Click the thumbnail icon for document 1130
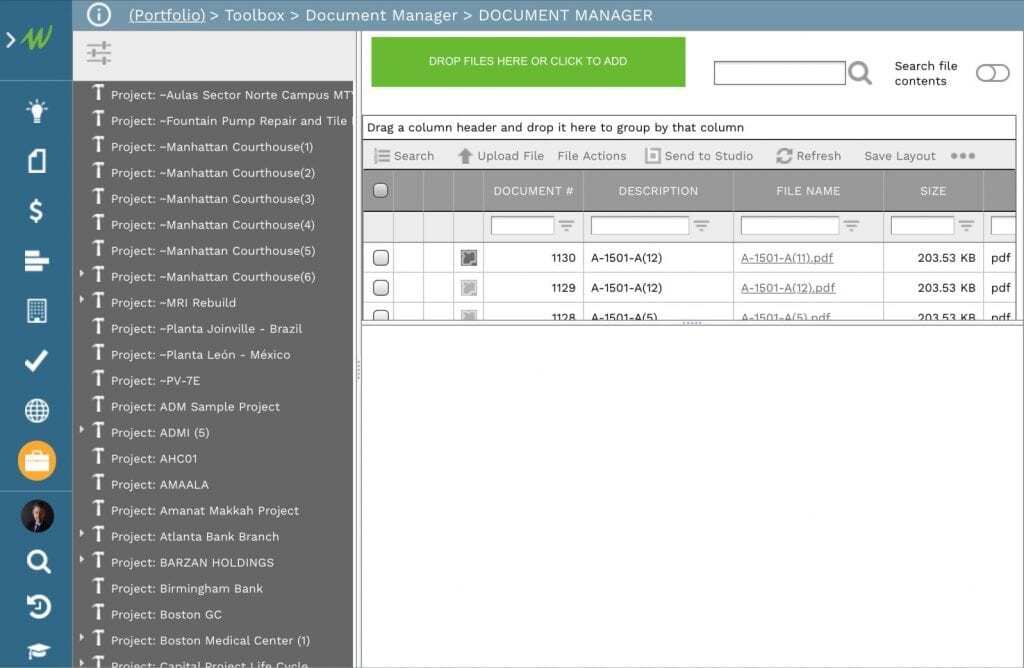Viewport: 1024px width, 668px height. 469,258
